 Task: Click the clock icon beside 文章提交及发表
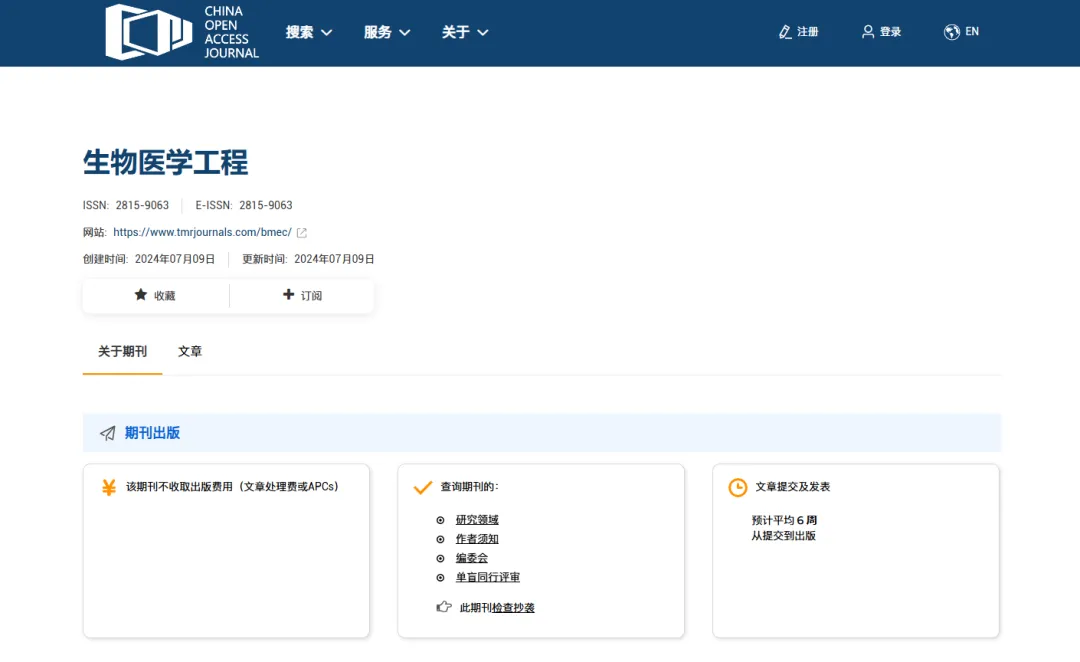coord(738,488)
